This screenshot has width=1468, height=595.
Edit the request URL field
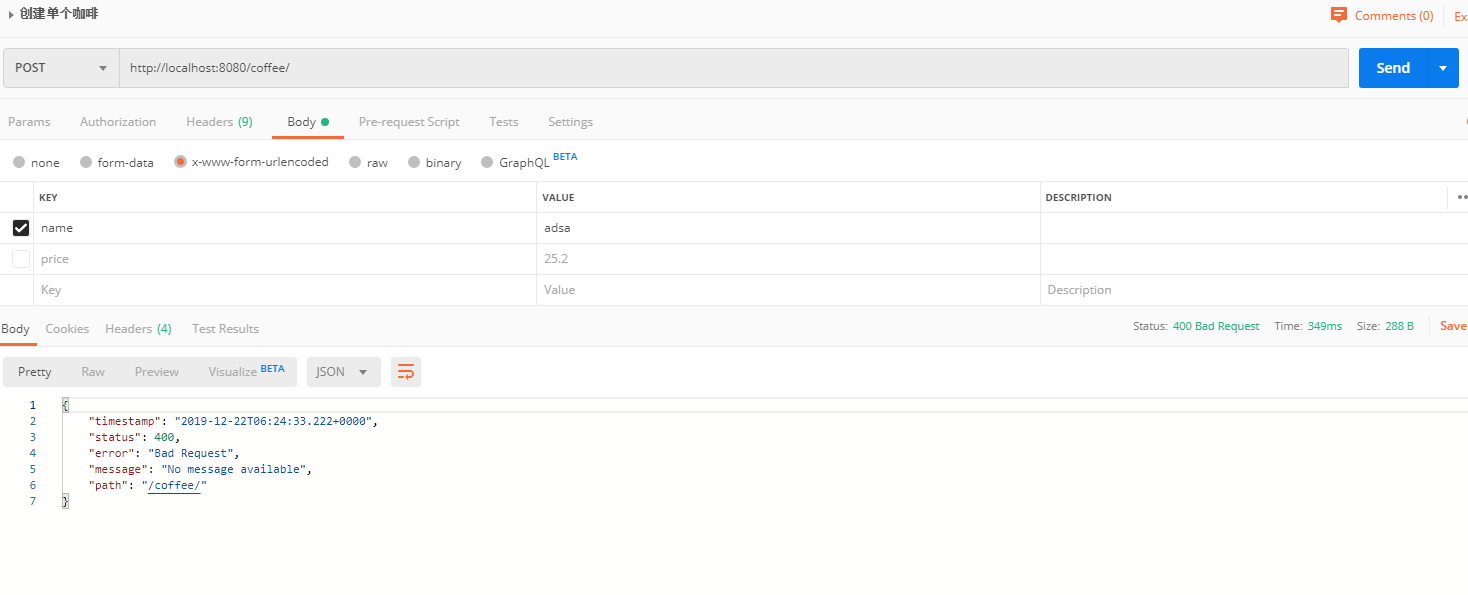click(734, 68)
